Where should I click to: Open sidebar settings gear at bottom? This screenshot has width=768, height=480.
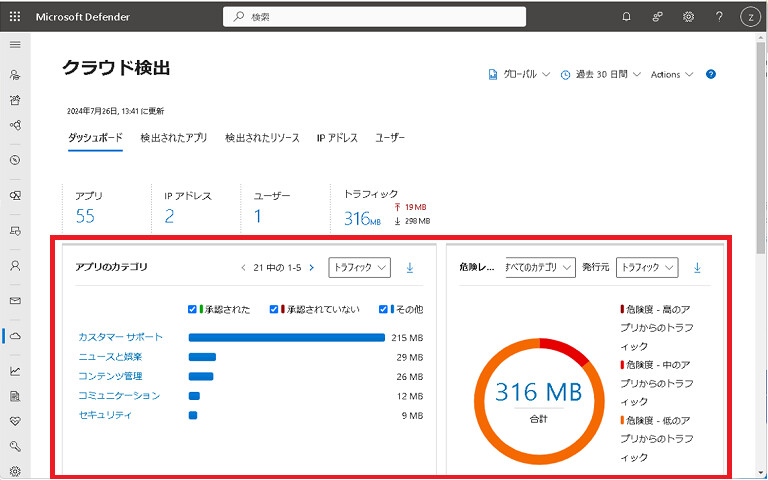pyautogui.click(x=15, y=471)
